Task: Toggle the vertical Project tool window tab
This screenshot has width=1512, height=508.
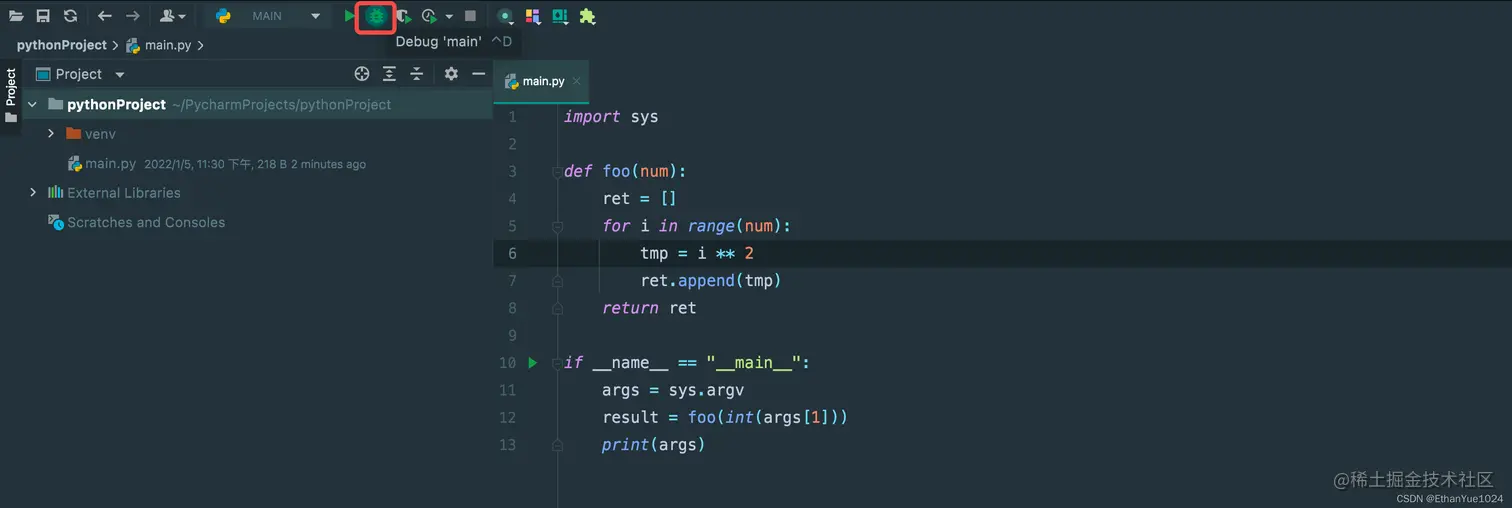Action: point(11,95)
